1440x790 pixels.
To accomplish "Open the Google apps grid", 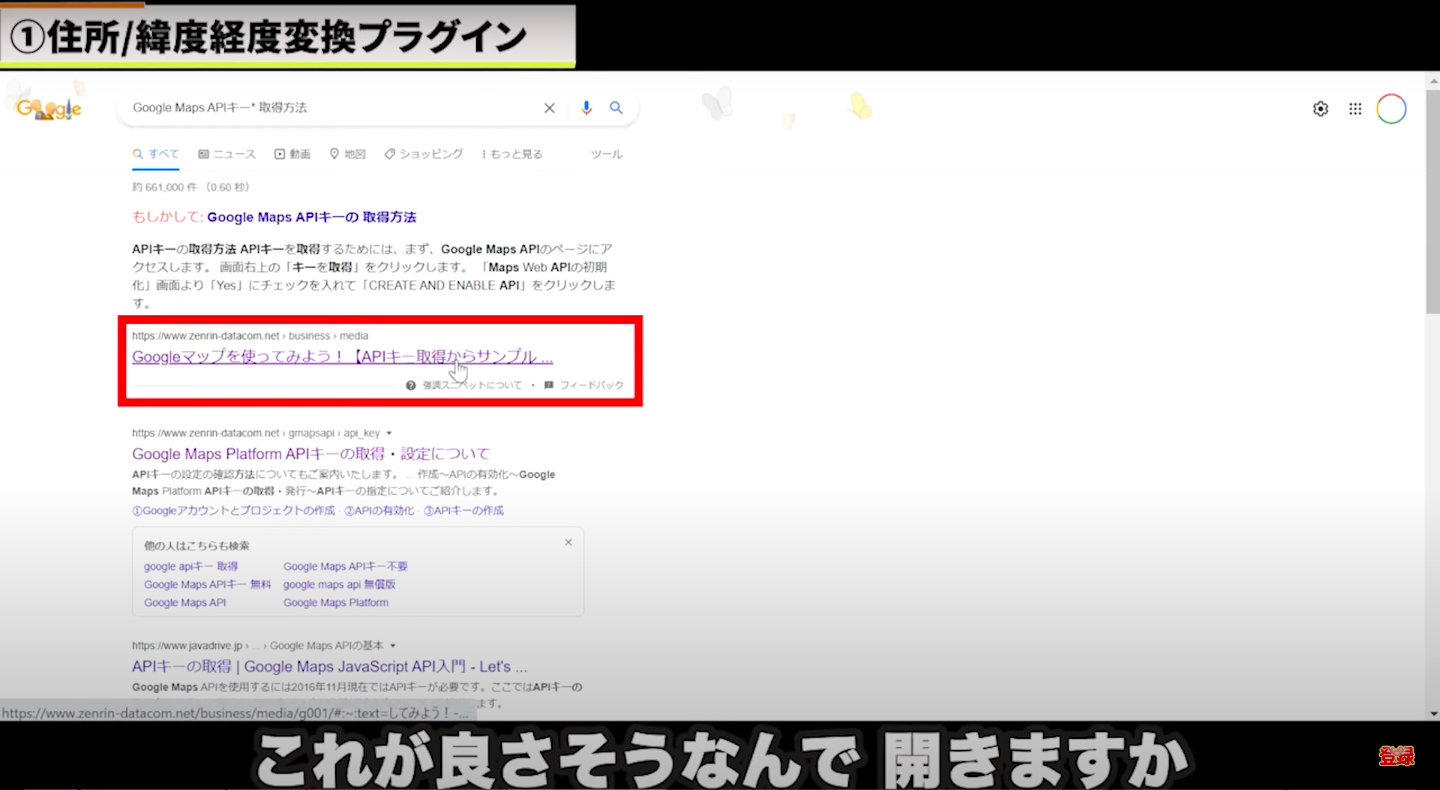I will (x=1355, y=109).
